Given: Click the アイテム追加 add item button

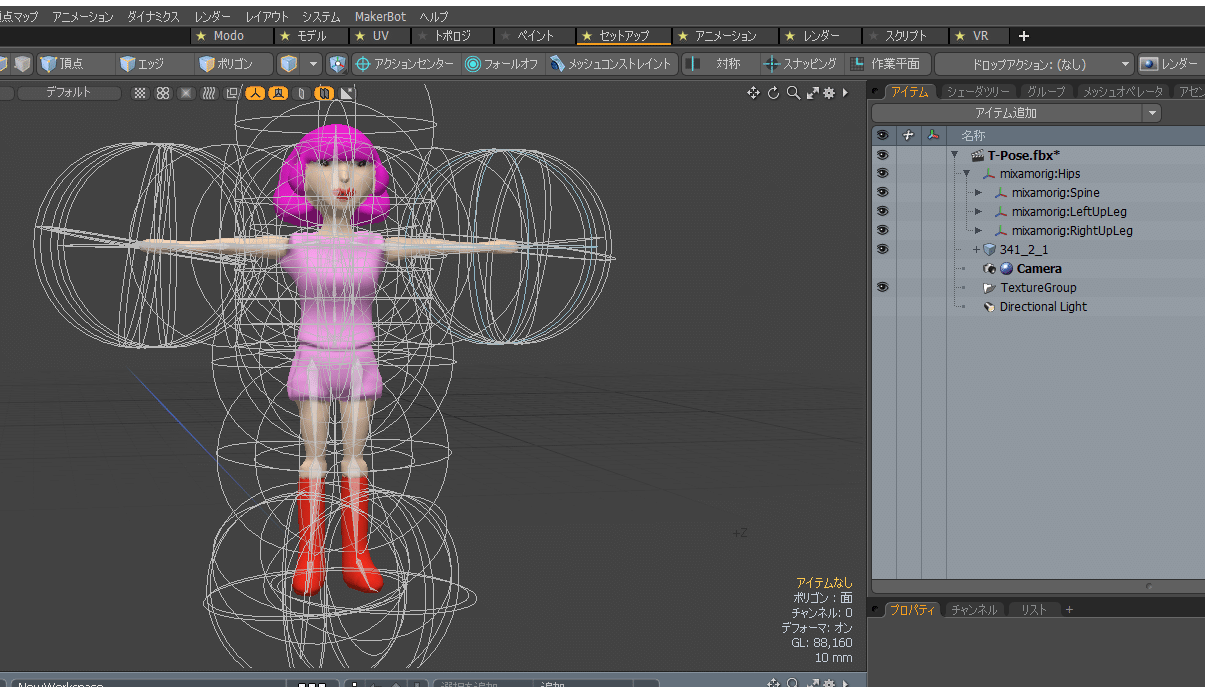Looking at the screenshot, I should click(x=1007, y=113).
